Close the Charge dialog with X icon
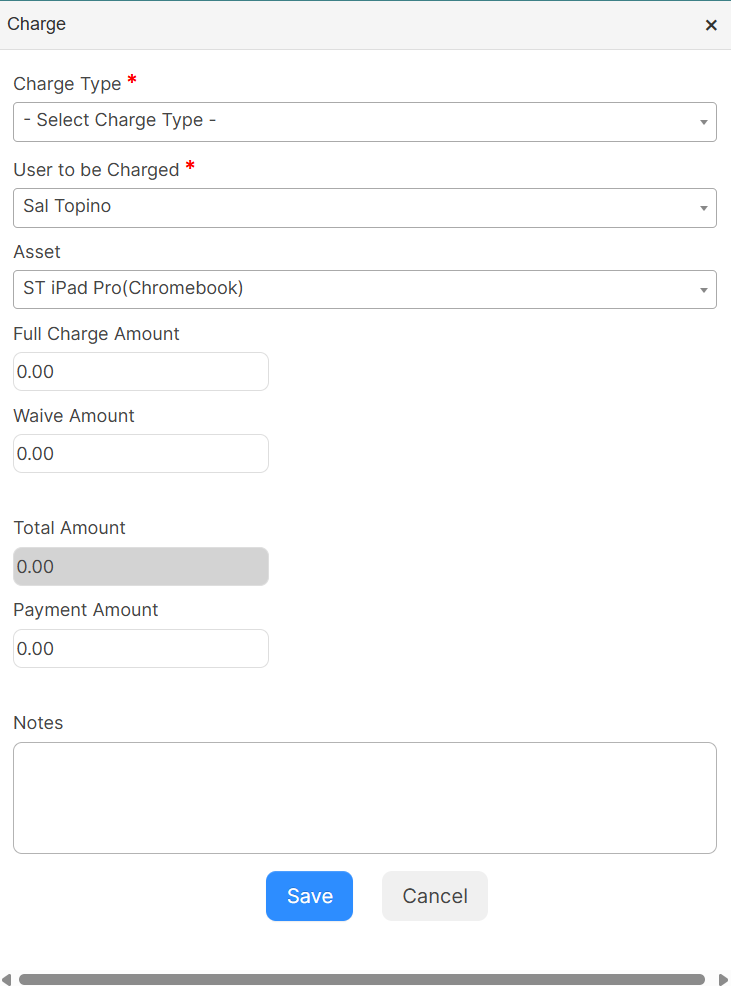The height and width of the screenshot is (986, 731). click(711, 25)
